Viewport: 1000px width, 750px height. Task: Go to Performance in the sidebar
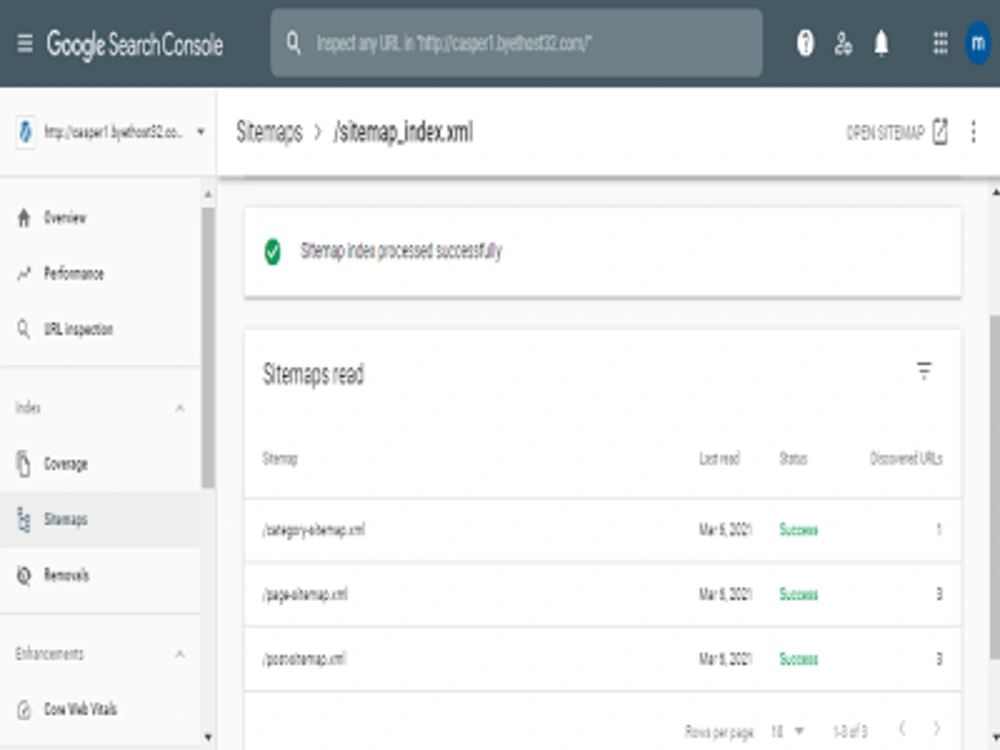pos(73,274)
